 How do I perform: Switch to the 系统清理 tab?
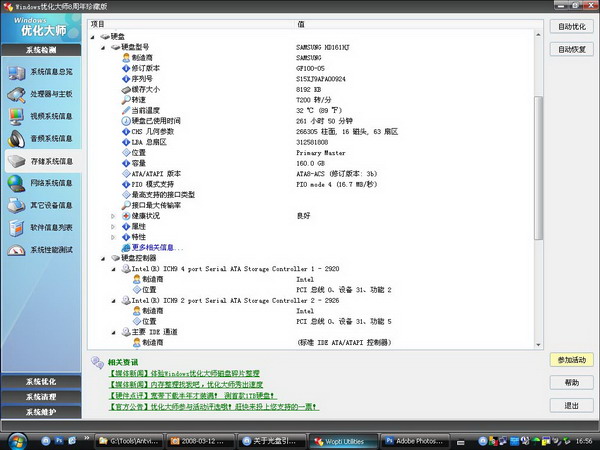[x=41, y=397]
